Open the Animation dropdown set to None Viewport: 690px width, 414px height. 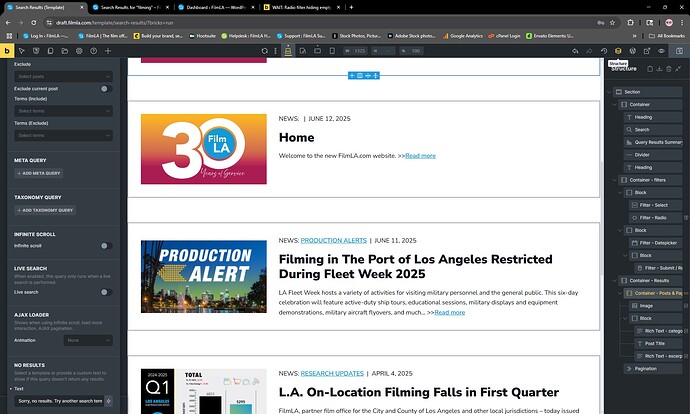[87, 340]
